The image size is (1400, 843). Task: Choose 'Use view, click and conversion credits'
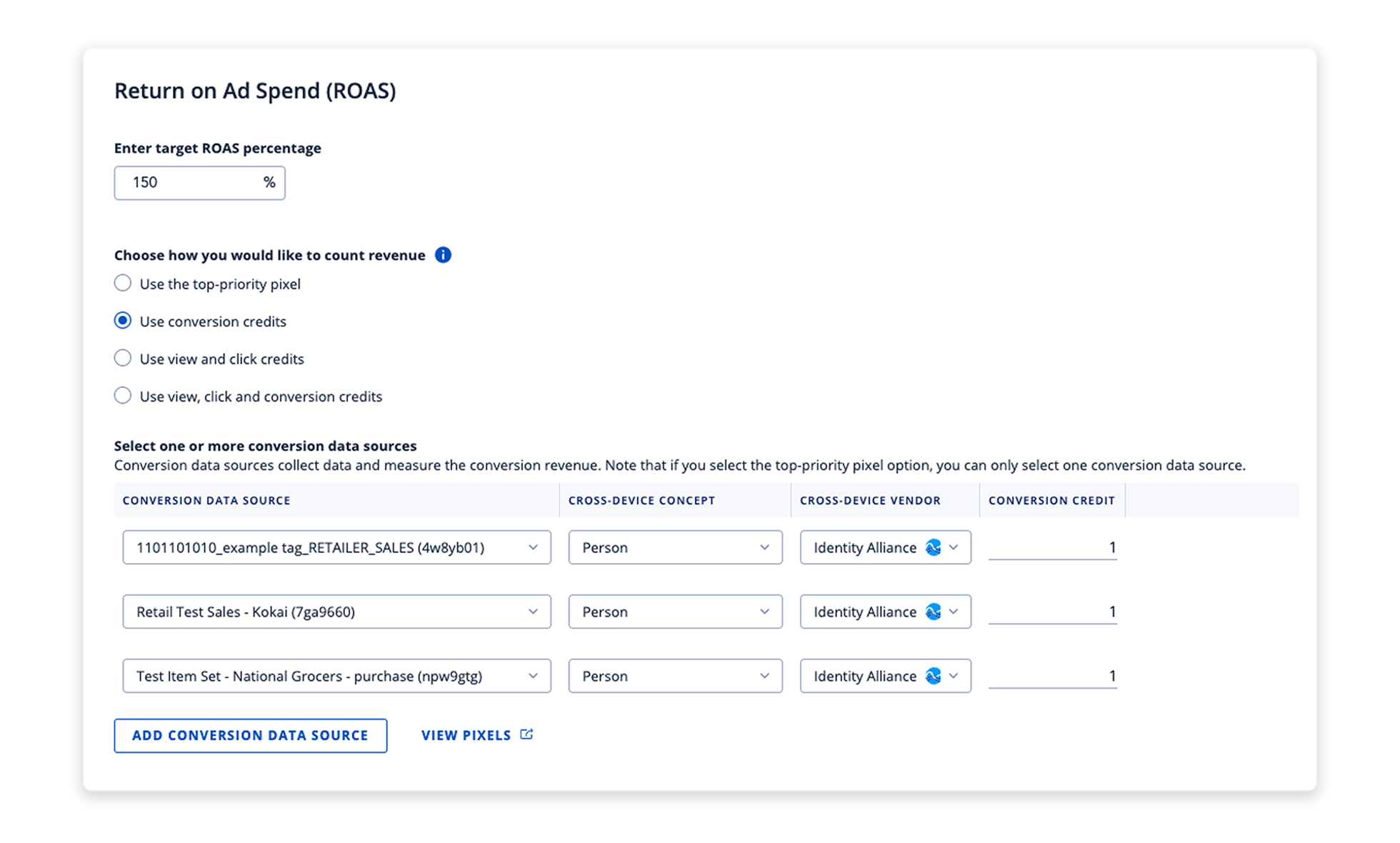pyautogui.click(x=123, y=396)
